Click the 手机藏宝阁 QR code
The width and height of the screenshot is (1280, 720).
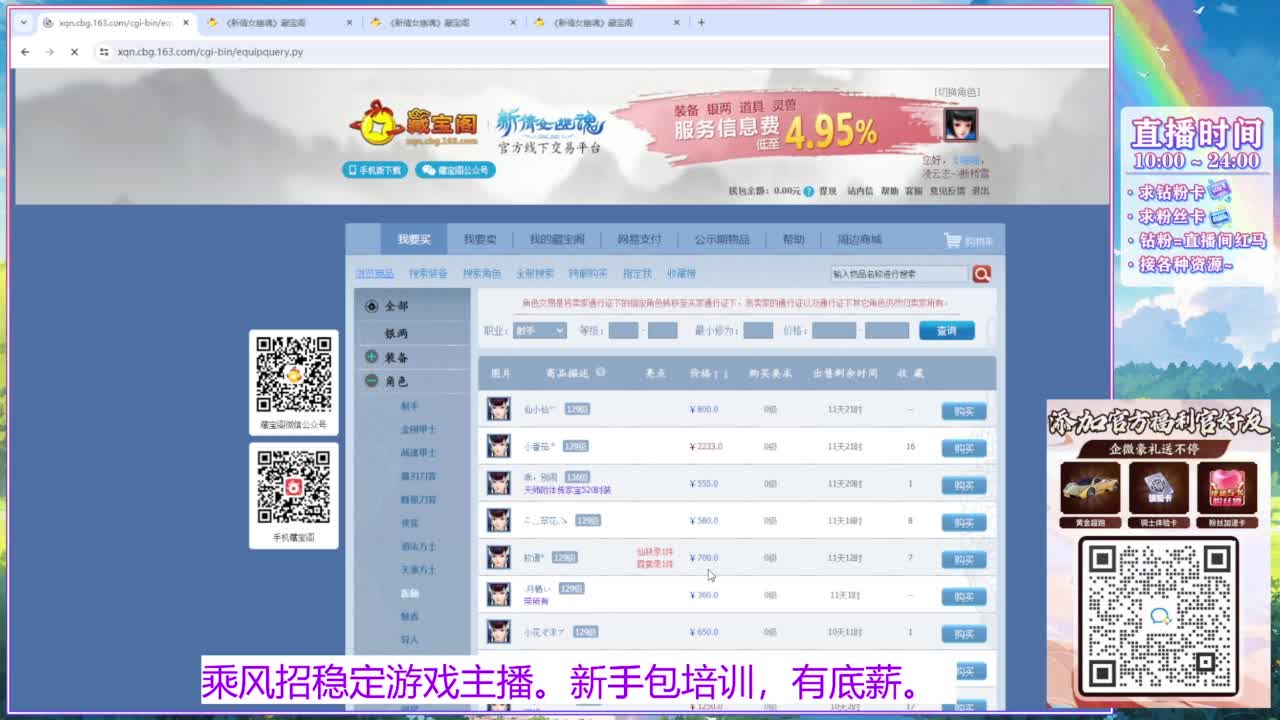[294, 487]
